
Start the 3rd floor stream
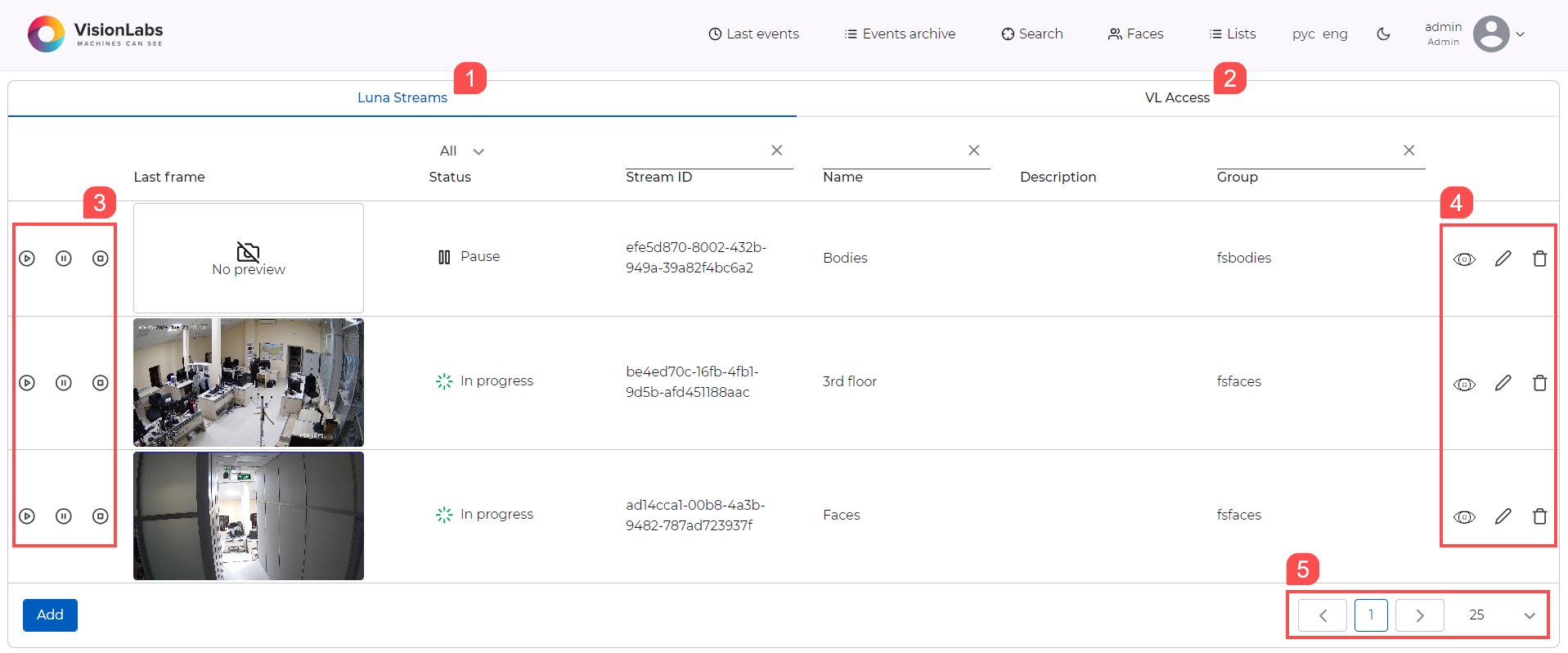[27, 383]
